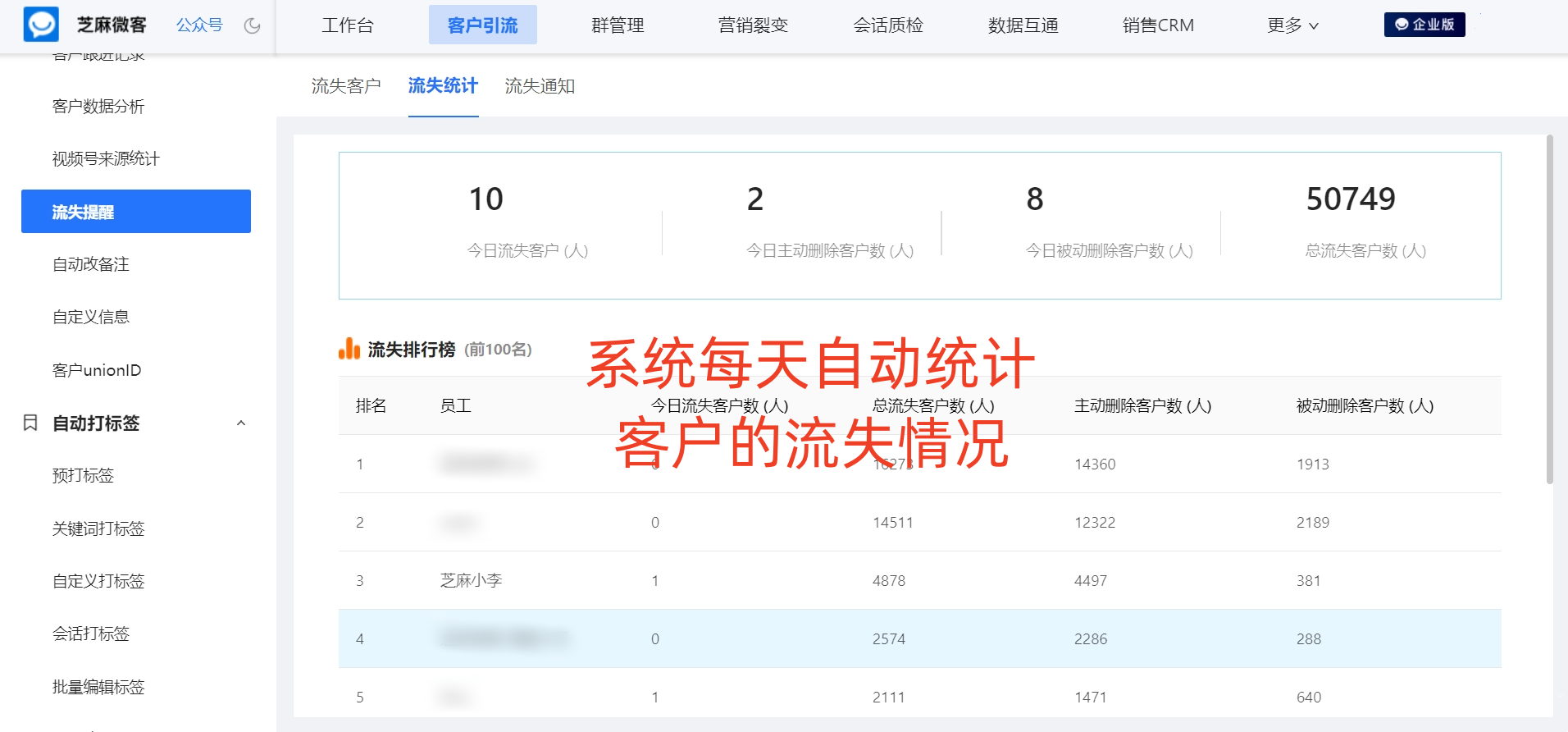The image size is (1568, 732).
Task: Click active deletion value 4497
Action: (x=1091, y=580)
